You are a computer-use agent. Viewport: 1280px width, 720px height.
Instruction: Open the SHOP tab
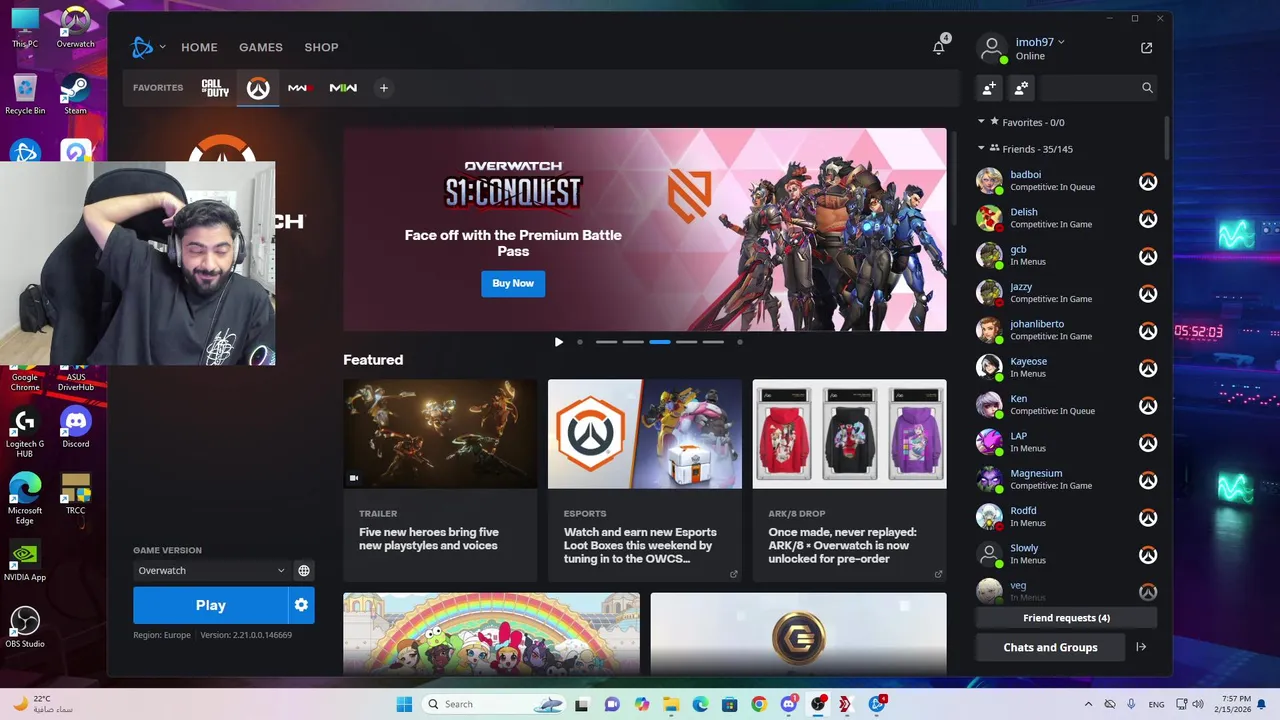coord(321,47)
